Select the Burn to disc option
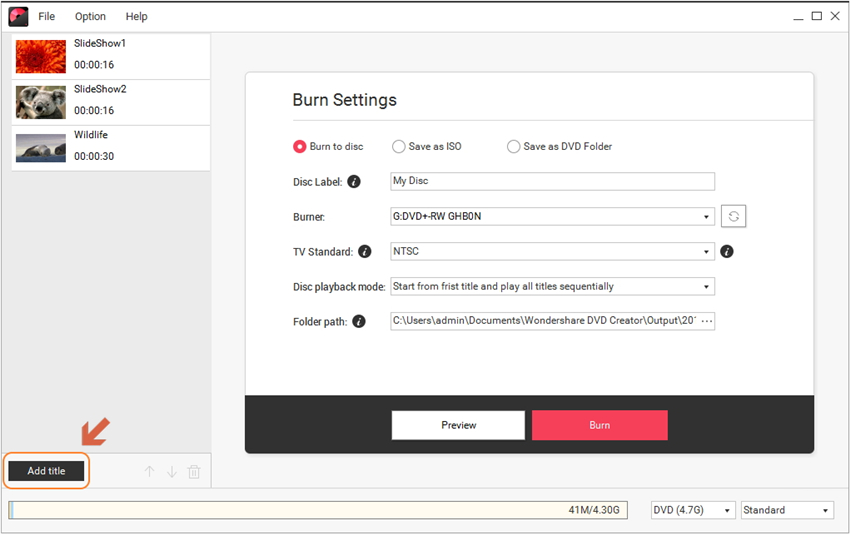The width and height of the screenshot is (850, 535). pyautogui.click(x=300, y=147)
